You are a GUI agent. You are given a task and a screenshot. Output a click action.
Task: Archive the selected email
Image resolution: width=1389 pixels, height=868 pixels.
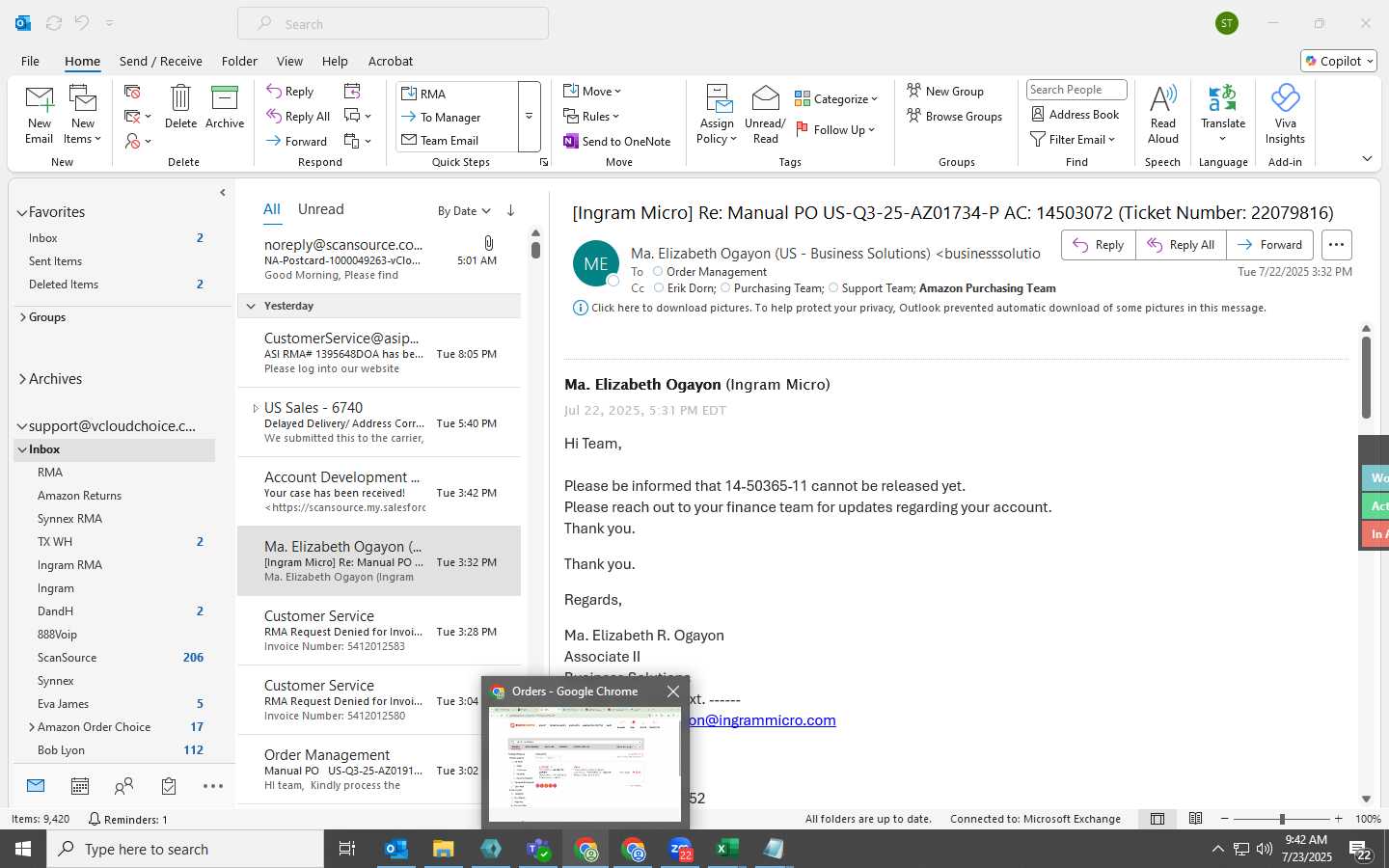pyautogui.click(x=225, y=107)
